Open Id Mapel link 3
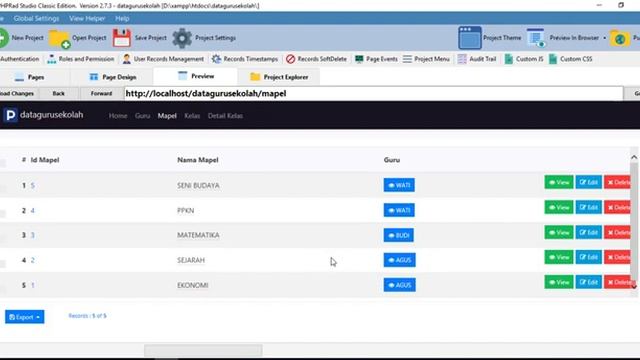 [33, 236]
